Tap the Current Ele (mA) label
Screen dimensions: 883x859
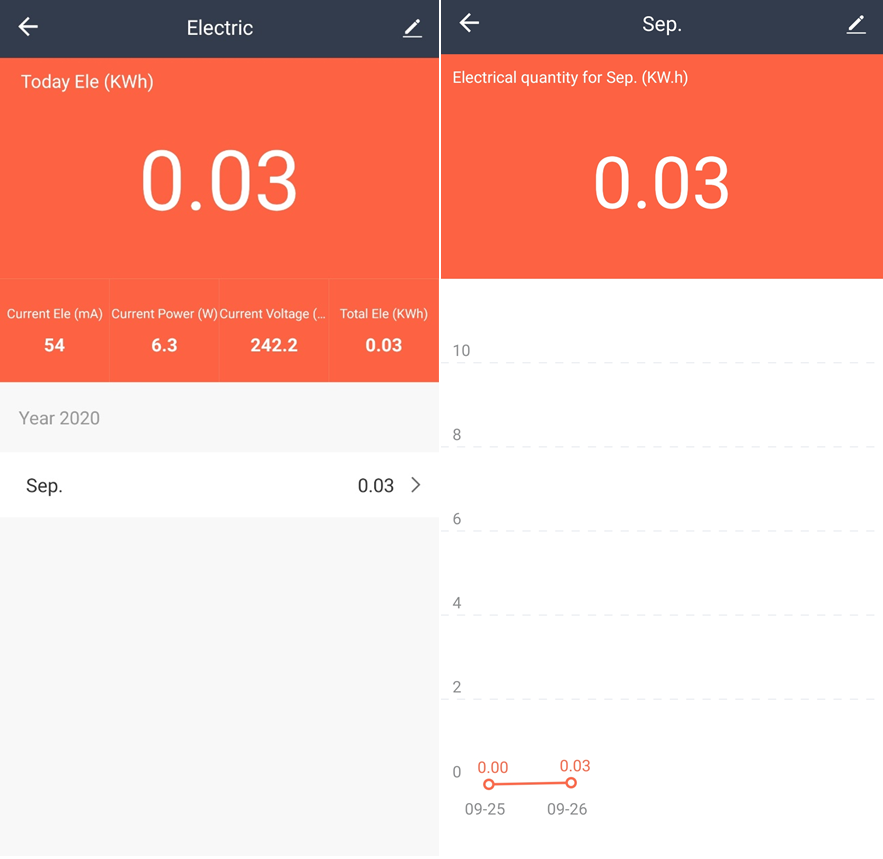click(x=55, y=314)
